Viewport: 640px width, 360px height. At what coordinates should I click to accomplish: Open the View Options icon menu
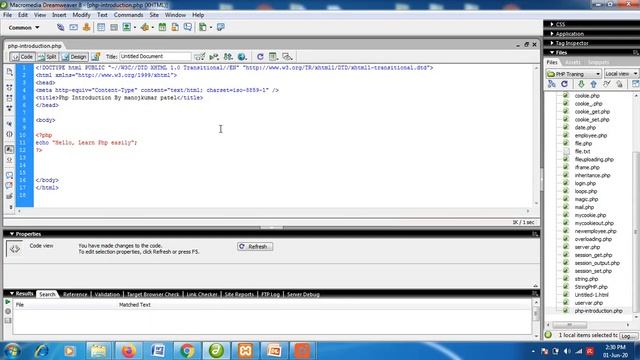click(x=273, y=57)
